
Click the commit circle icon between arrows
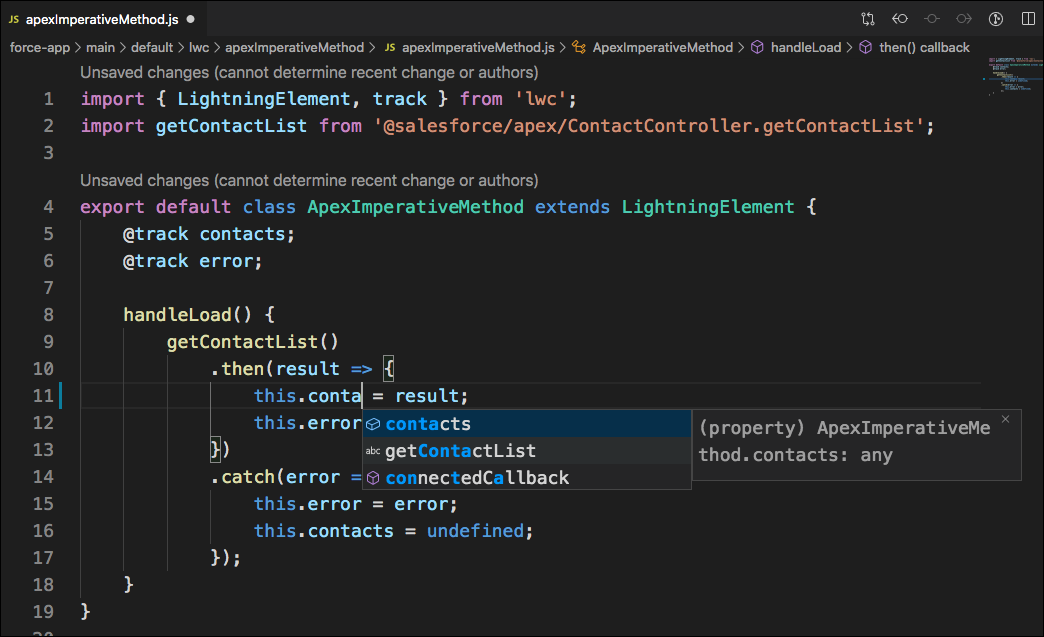tap(931, 19)
